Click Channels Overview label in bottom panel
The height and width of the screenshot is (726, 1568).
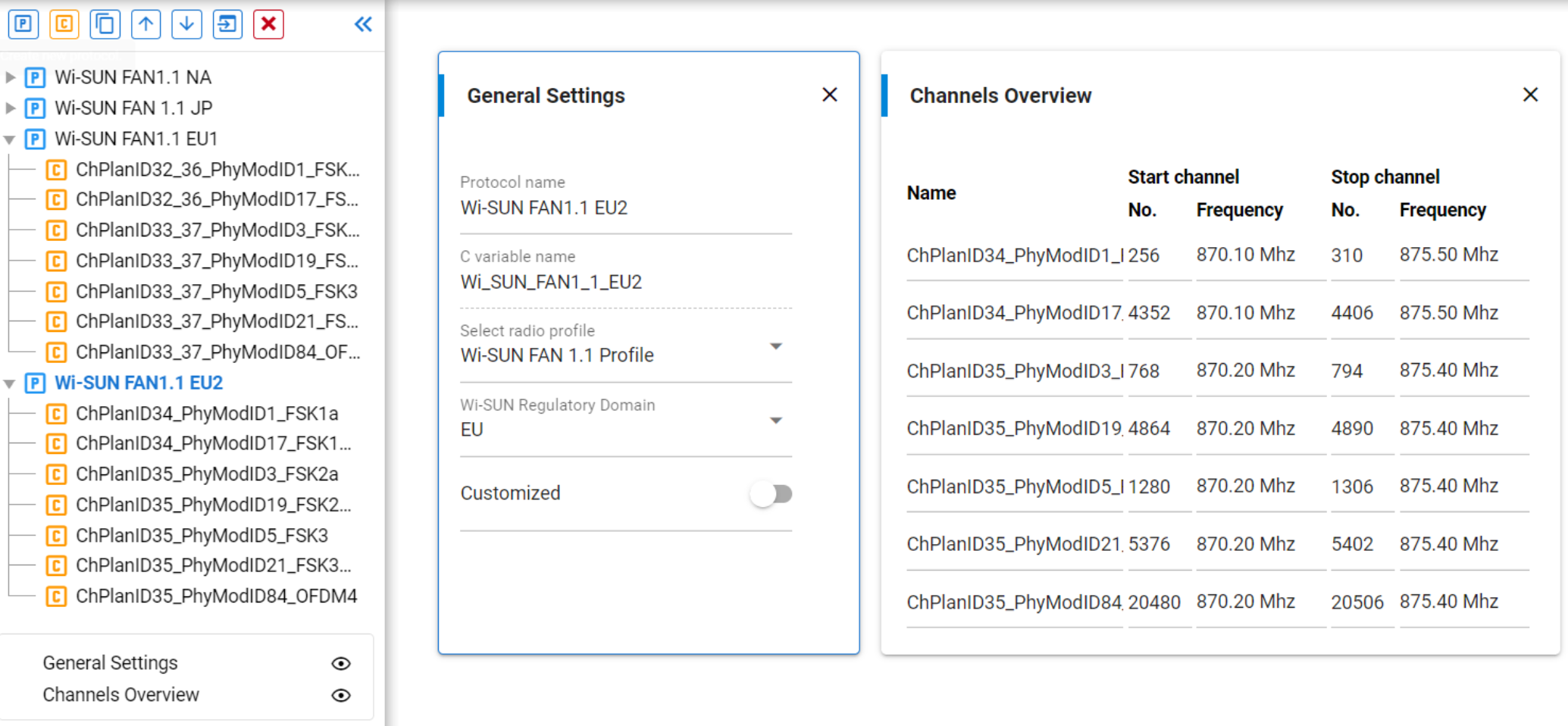click(120, 695)
